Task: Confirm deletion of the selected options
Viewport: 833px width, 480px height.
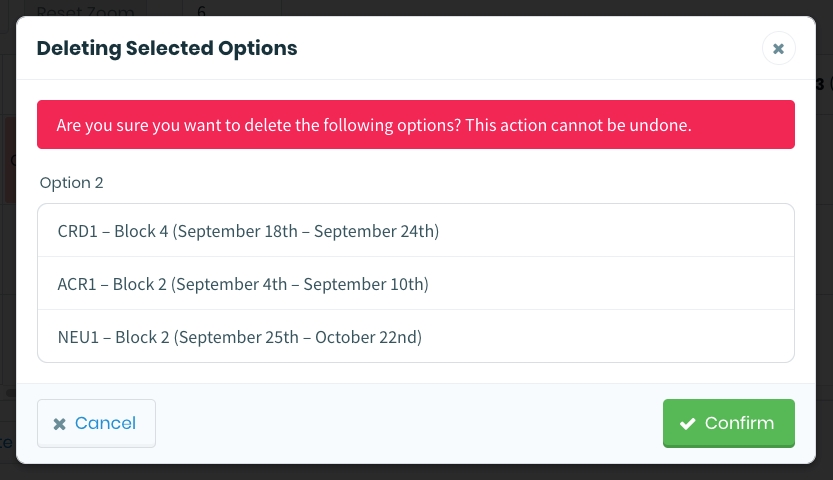Action: [728, 423]
